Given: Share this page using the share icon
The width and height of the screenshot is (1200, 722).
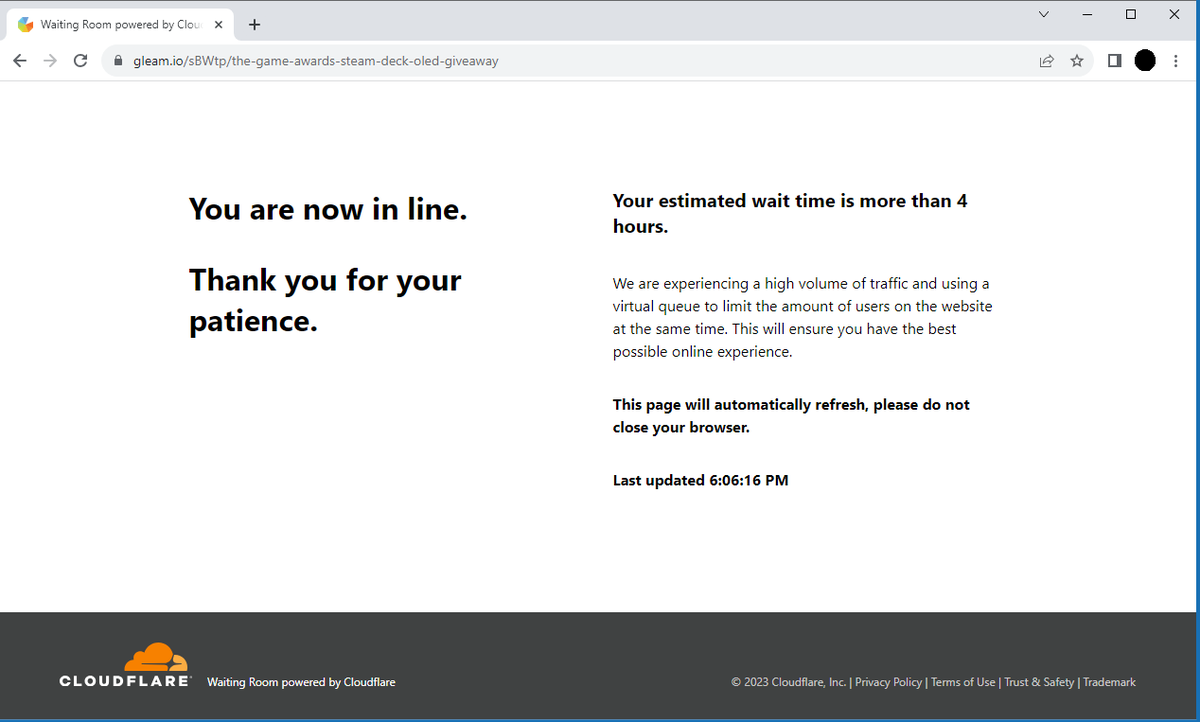Looking at the screenshot, I should tap(1046, 61).
